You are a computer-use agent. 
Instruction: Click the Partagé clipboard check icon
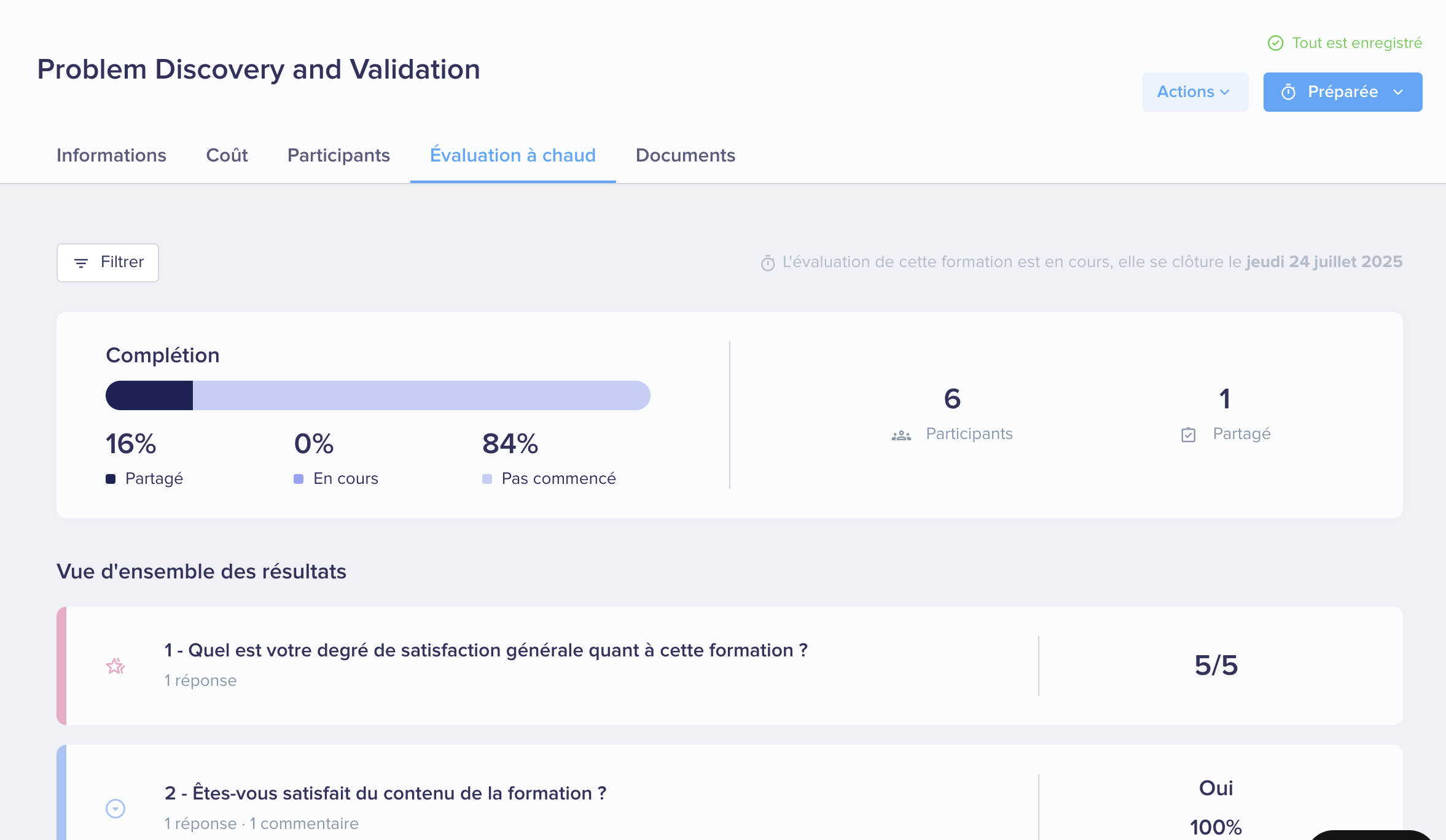[x=1189, y=435]
